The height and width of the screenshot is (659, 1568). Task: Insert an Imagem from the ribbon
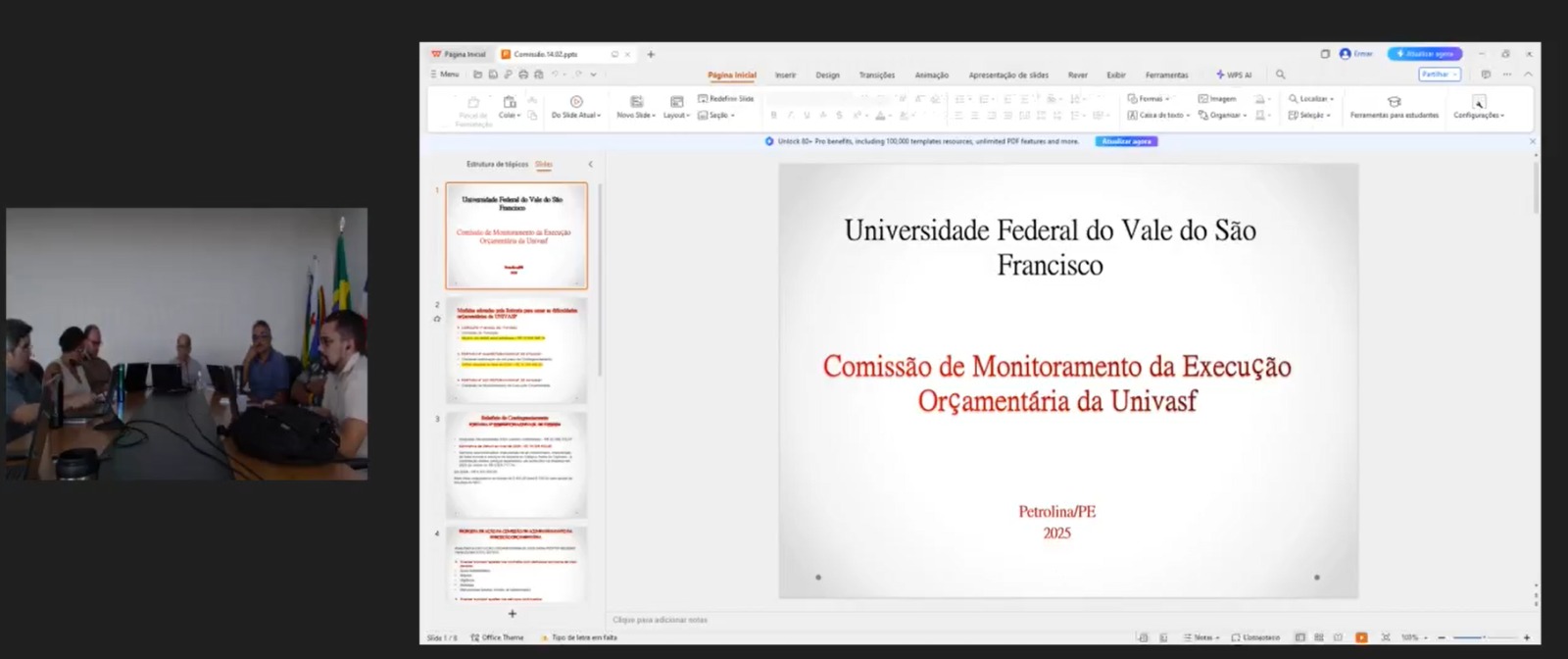coord(1217,99)
